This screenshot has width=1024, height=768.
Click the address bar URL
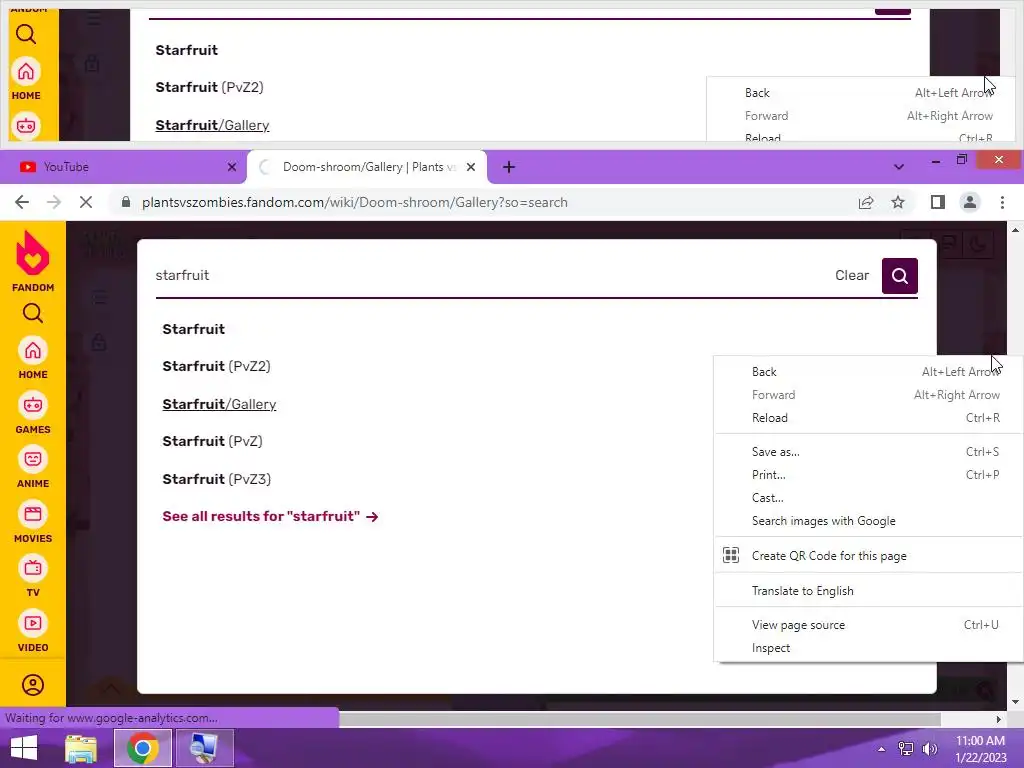click(x=355, y=202)
